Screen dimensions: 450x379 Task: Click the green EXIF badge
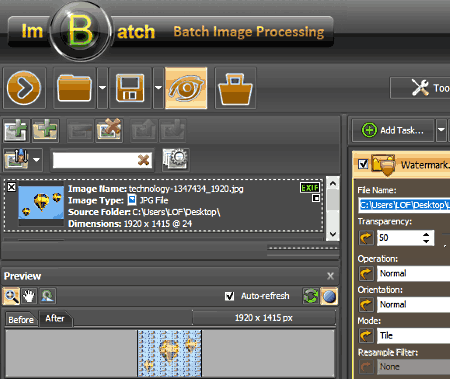coord(310,188)
